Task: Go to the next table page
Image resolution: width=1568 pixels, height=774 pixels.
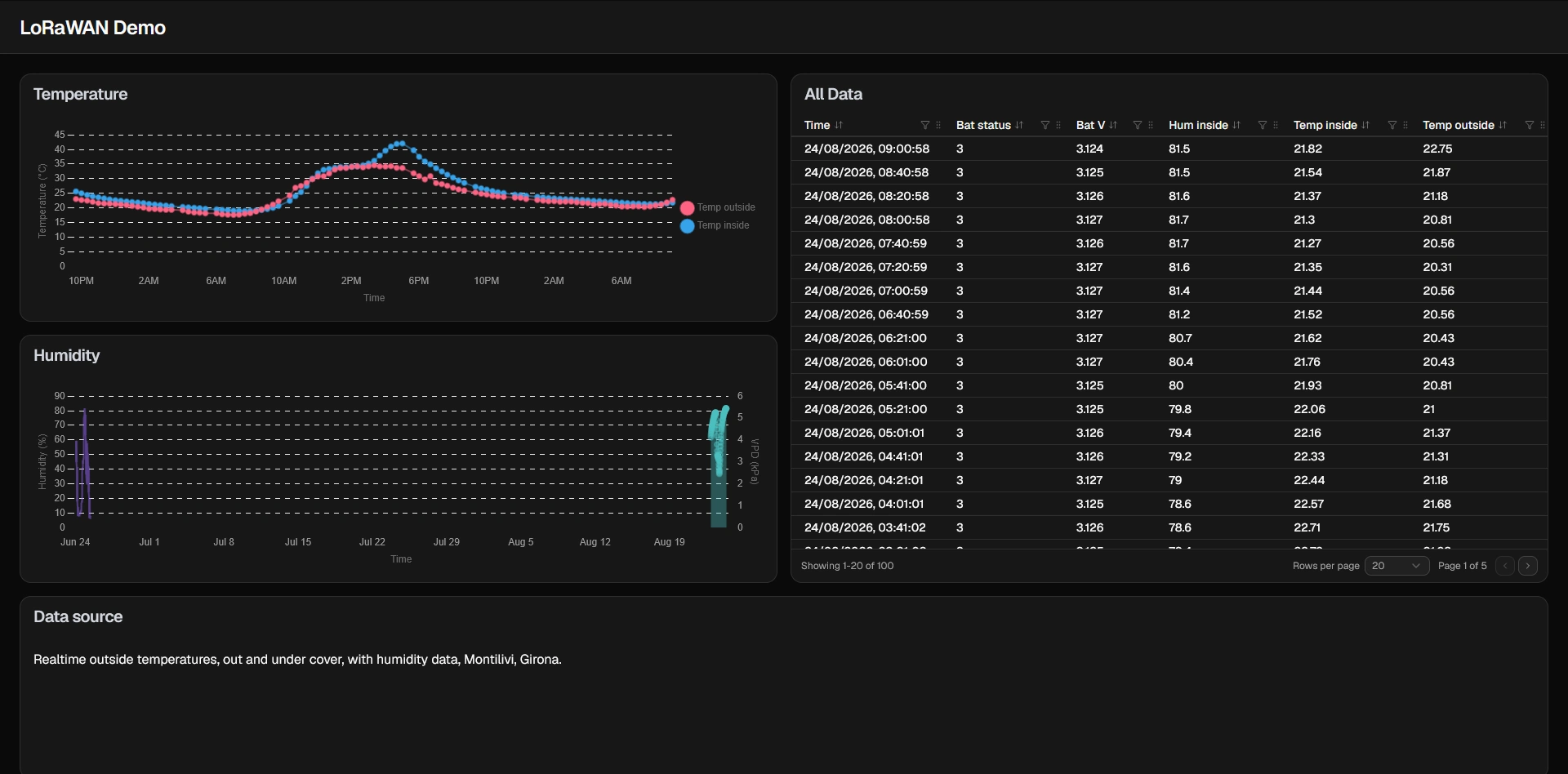Action: tap(1528, 566)
